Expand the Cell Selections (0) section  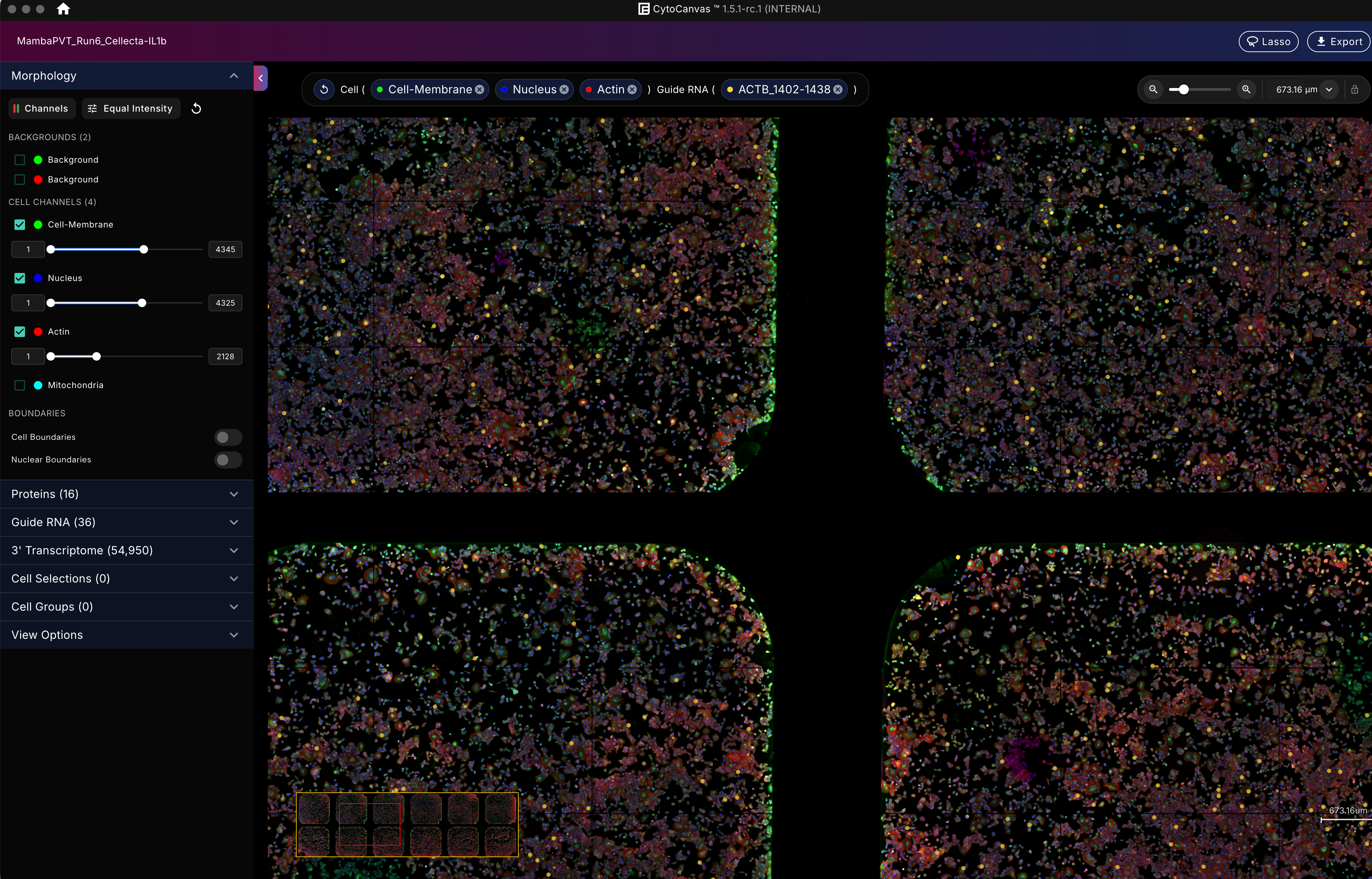[x=127, y=579]
